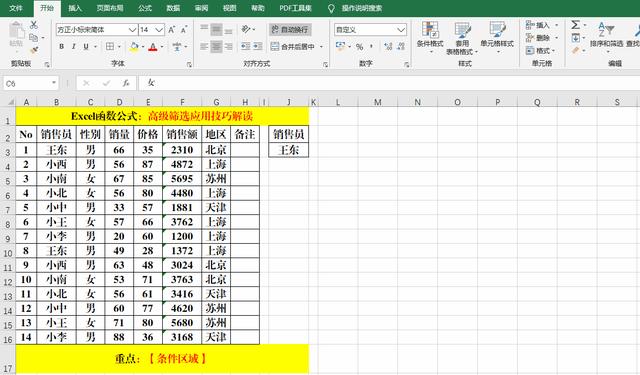Open the font size 14 dropdown
The width and height of the screenshot is (640, 375).
(x=159, y=30)
